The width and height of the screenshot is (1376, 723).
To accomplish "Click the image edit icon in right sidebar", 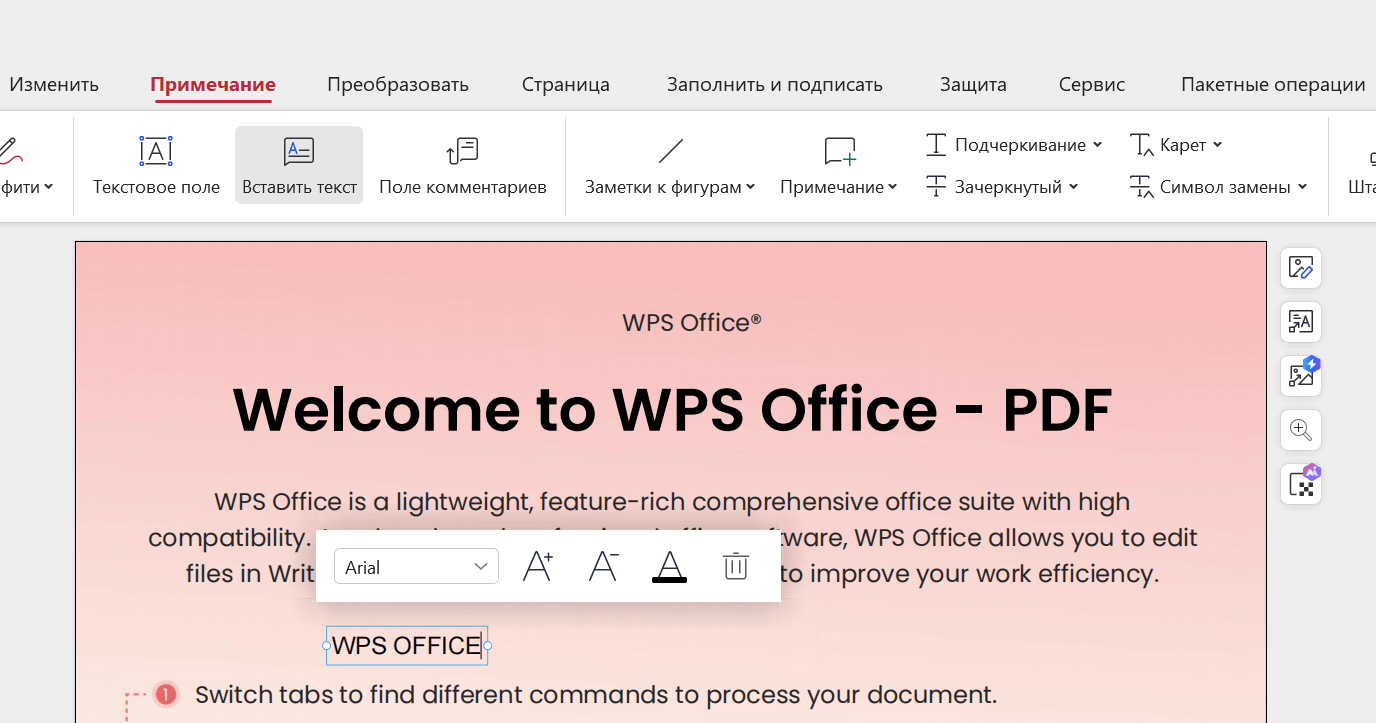I will [x=1300, y=267].
